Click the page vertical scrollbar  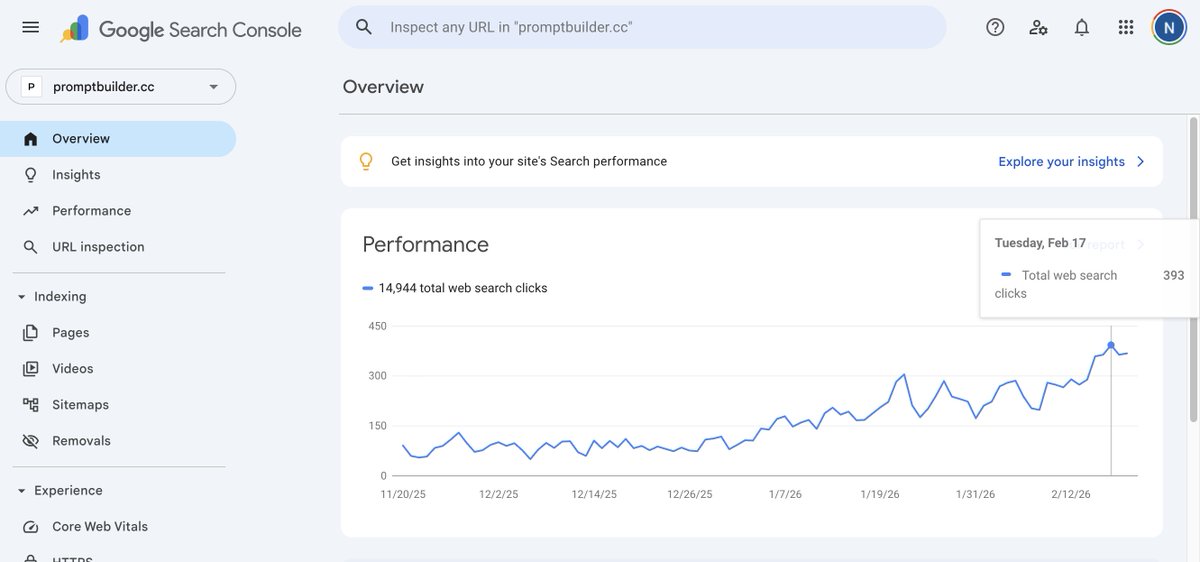(1193, 270)
